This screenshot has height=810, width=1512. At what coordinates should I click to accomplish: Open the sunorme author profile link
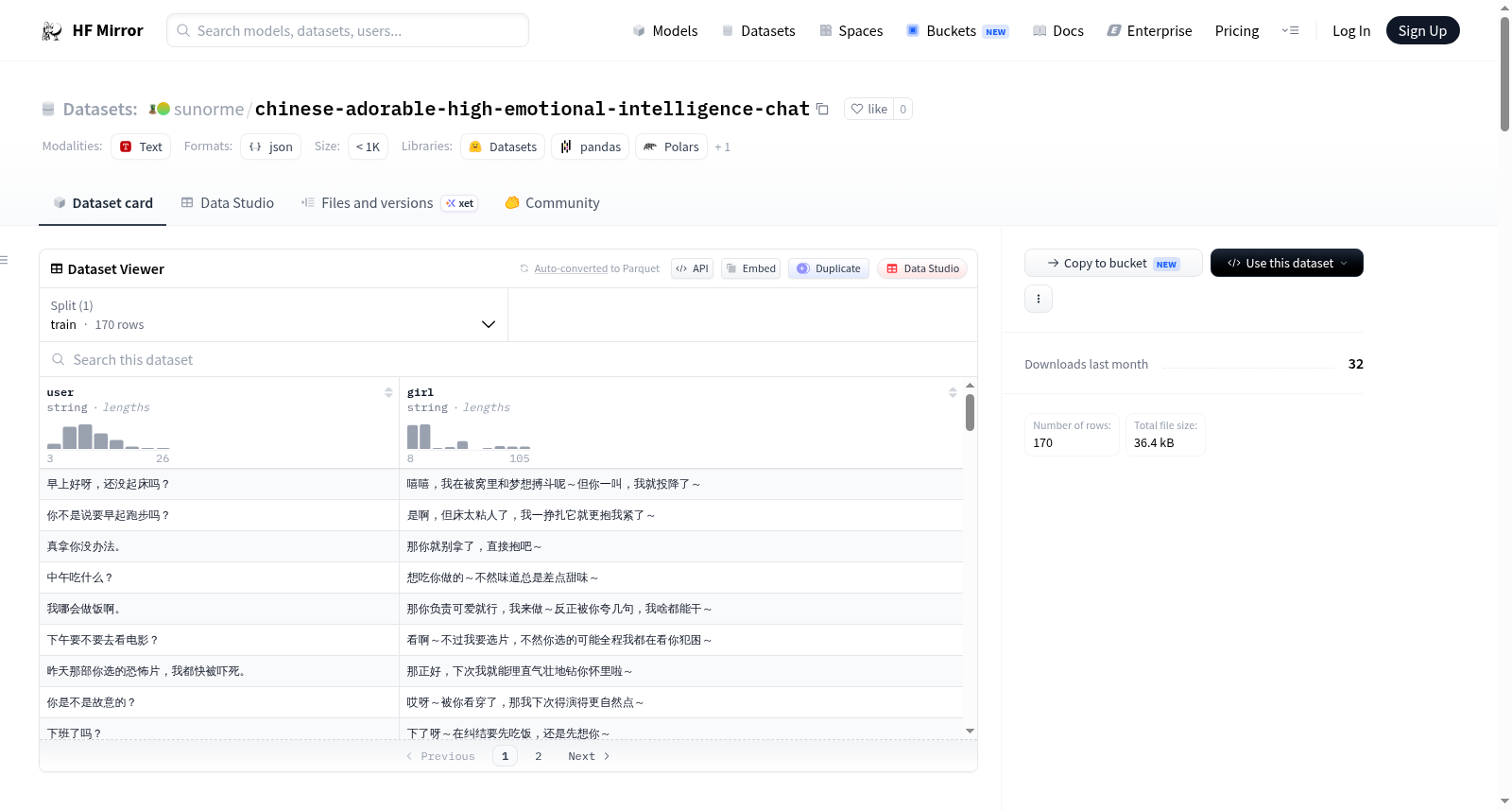(x=209, y=110)
